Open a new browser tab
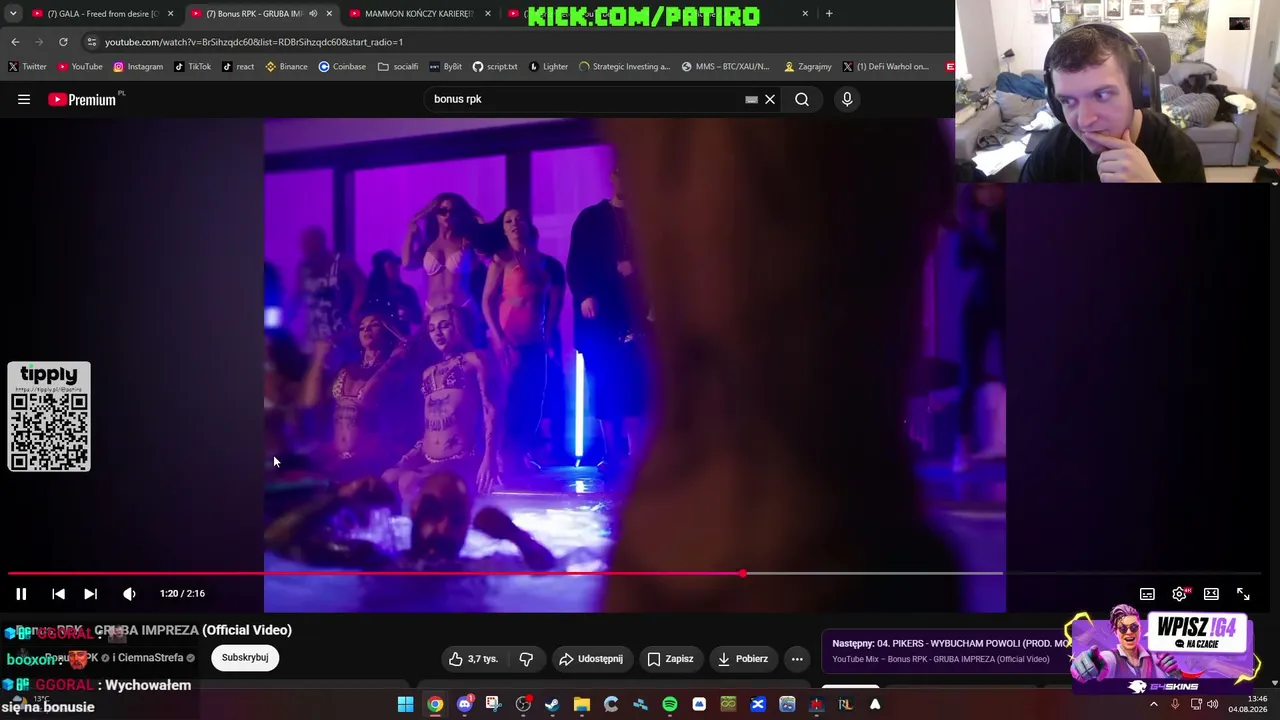This screenshot has width=1280, height=720. (829, 14)
